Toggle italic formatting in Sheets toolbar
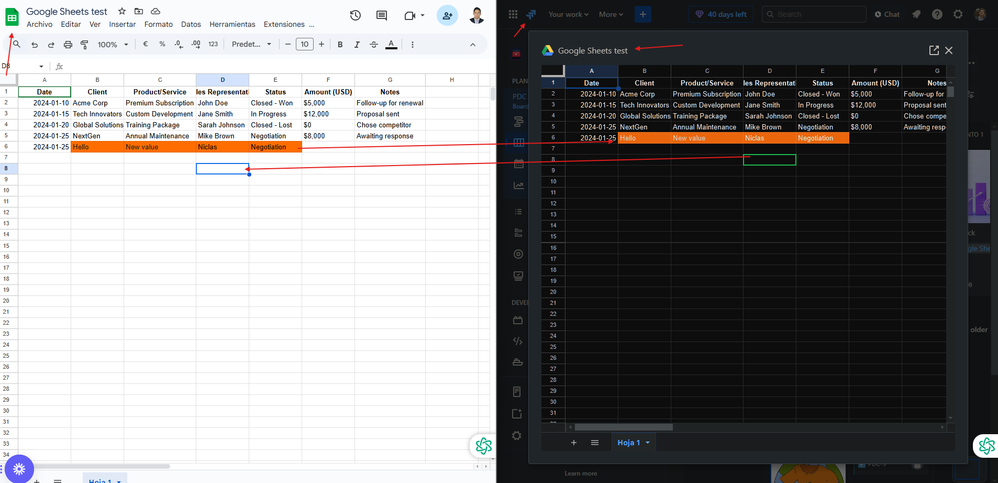 (x=356, y=45)
